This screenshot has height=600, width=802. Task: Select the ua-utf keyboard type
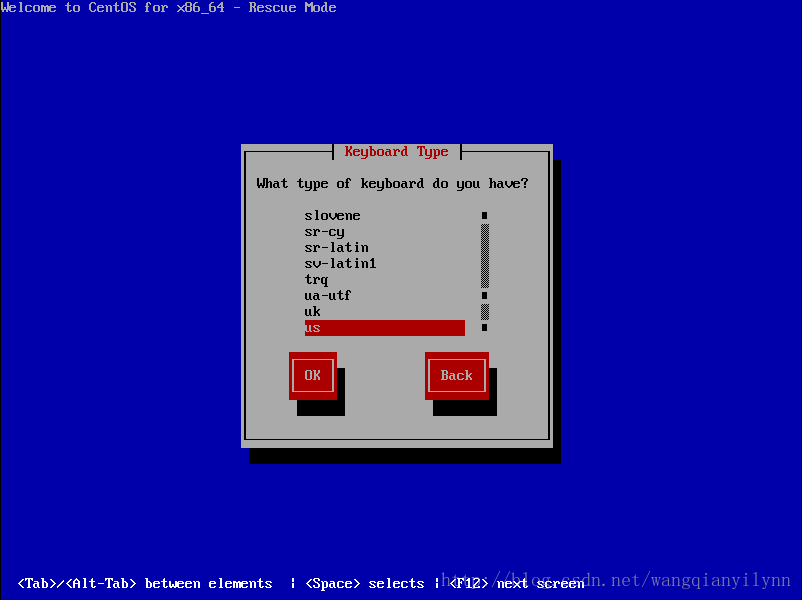coord(385,296)
